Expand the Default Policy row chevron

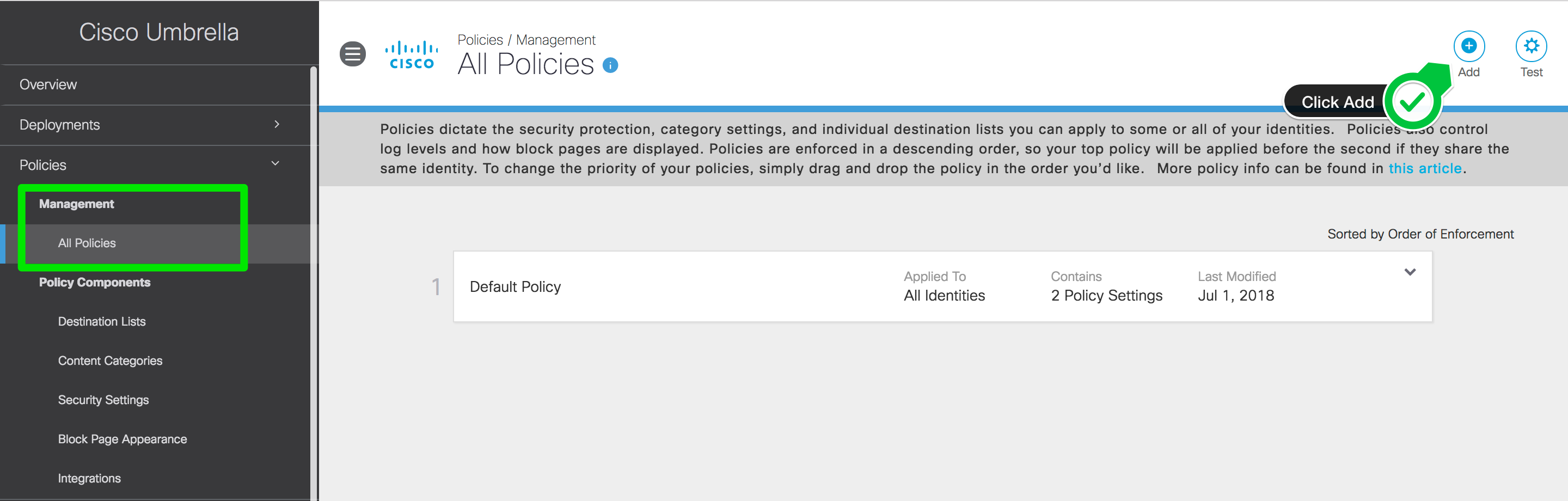coord(1410,272)
